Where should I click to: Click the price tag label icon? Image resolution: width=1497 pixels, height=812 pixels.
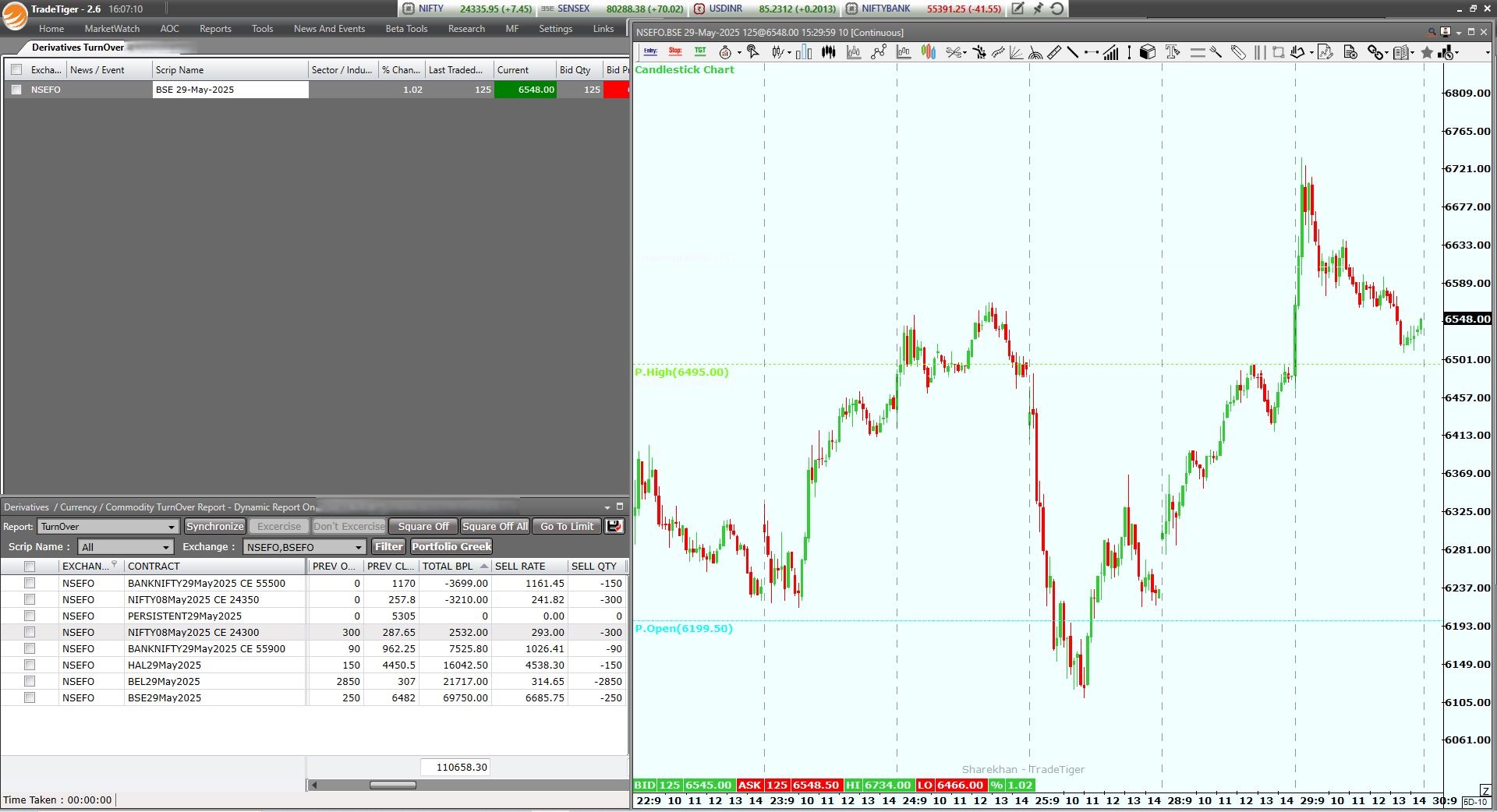[1238, 52]
